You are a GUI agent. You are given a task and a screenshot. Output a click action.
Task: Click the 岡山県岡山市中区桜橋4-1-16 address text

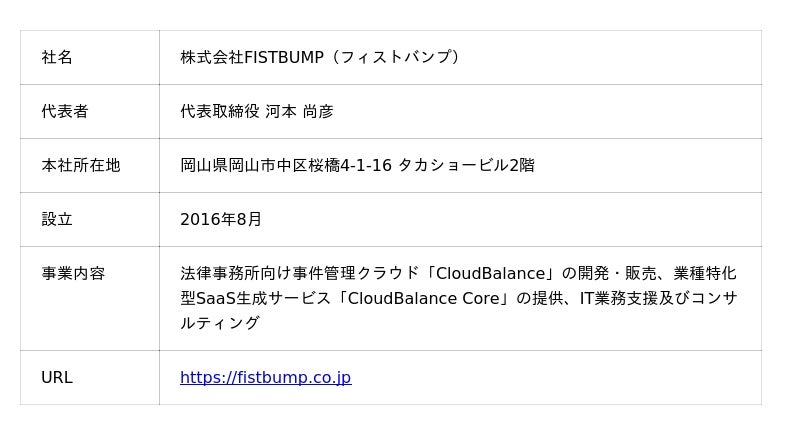coord(286,166)
